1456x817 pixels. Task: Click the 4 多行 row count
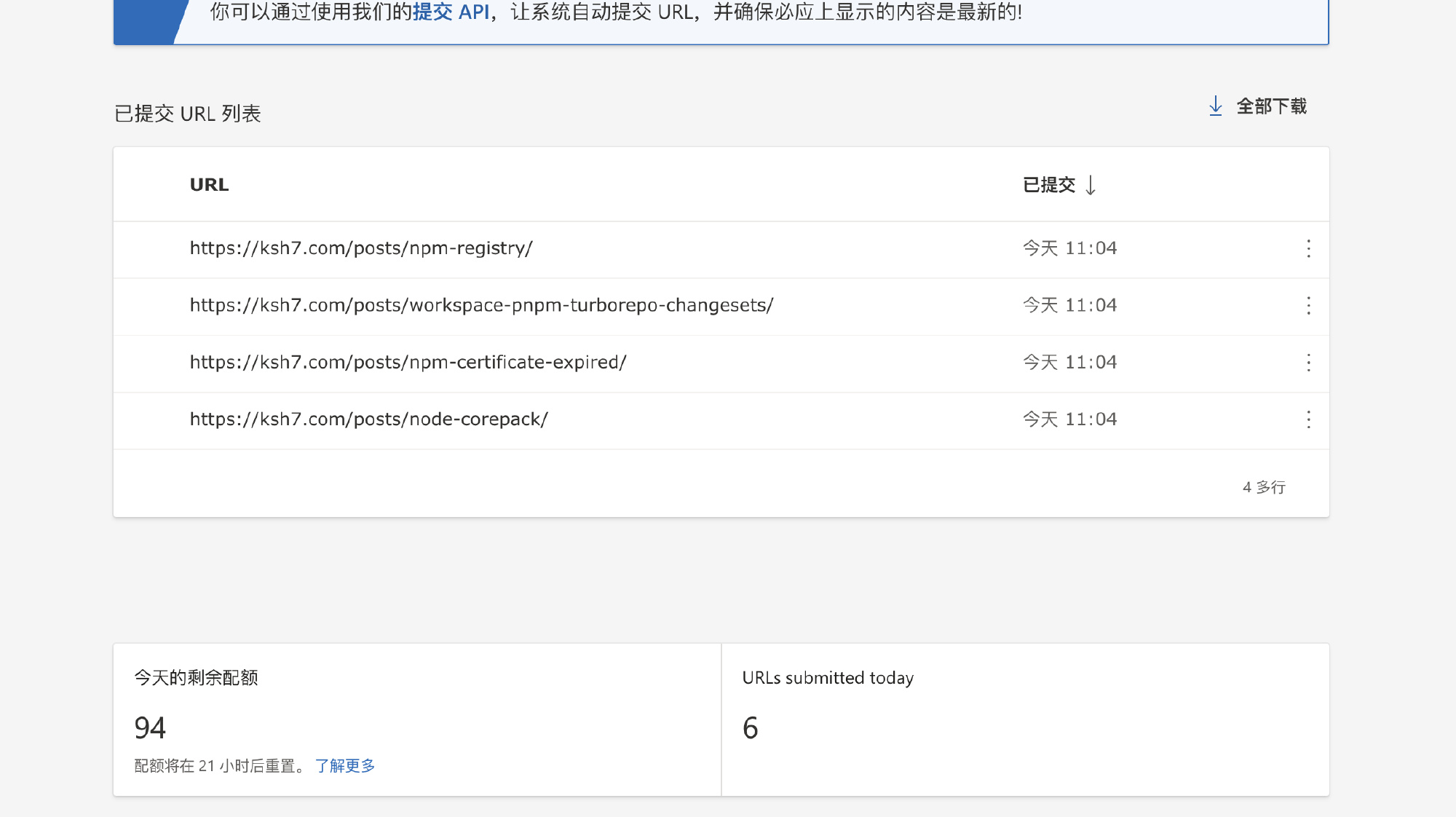pyautogui.click(x=1264, y=487)
